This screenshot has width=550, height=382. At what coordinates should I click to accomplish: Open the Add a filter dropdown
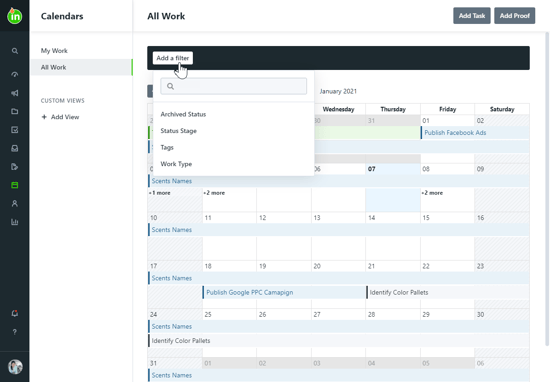click(x=173, y=58)
